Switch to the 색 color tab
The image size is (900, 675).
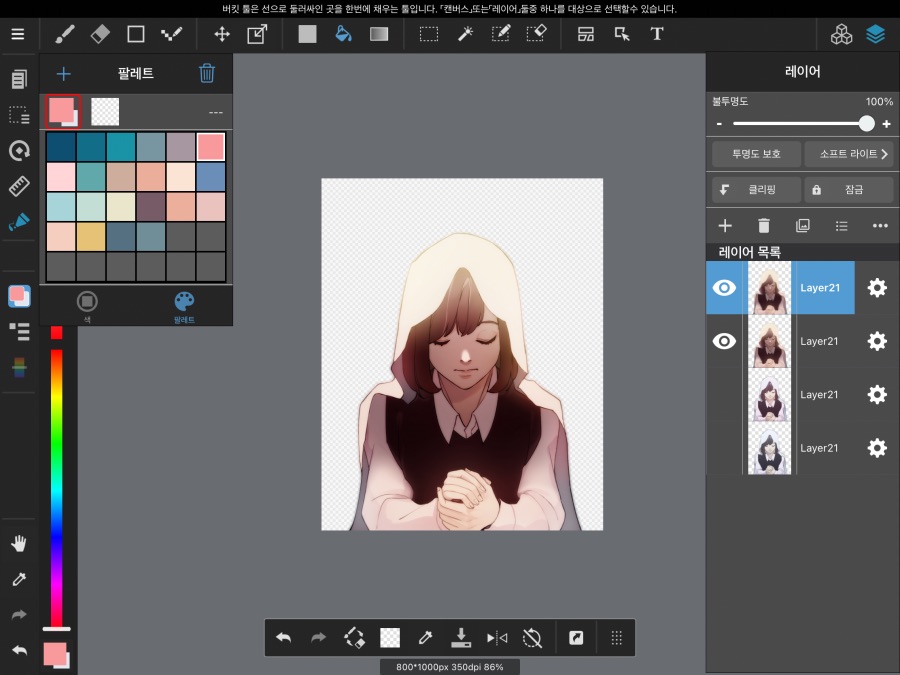pyautogui.click(x=87, y=305)
